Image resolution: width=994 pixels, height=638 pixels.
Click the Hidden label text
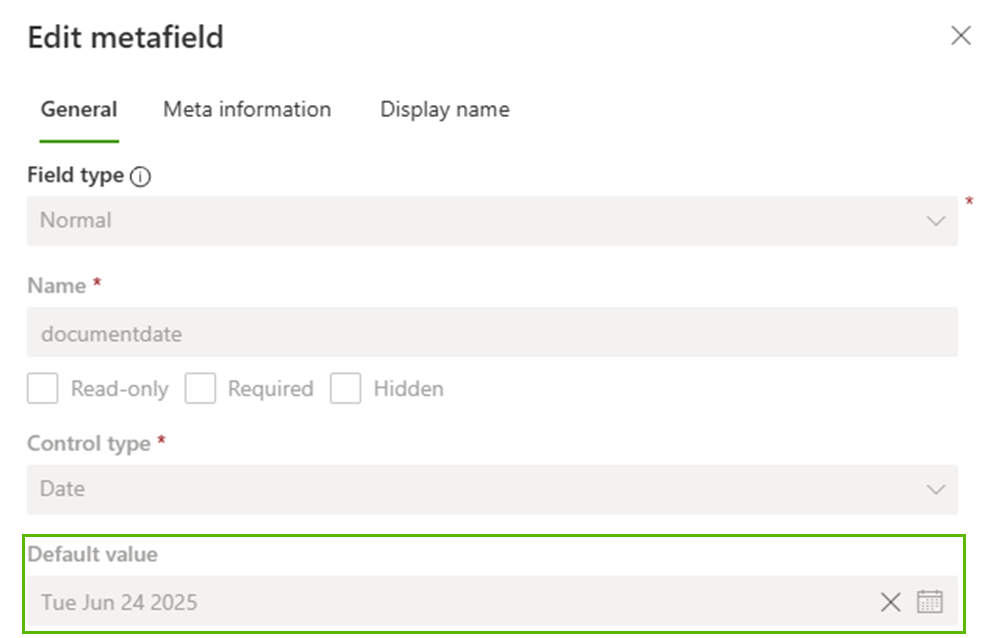coord(409,389)
